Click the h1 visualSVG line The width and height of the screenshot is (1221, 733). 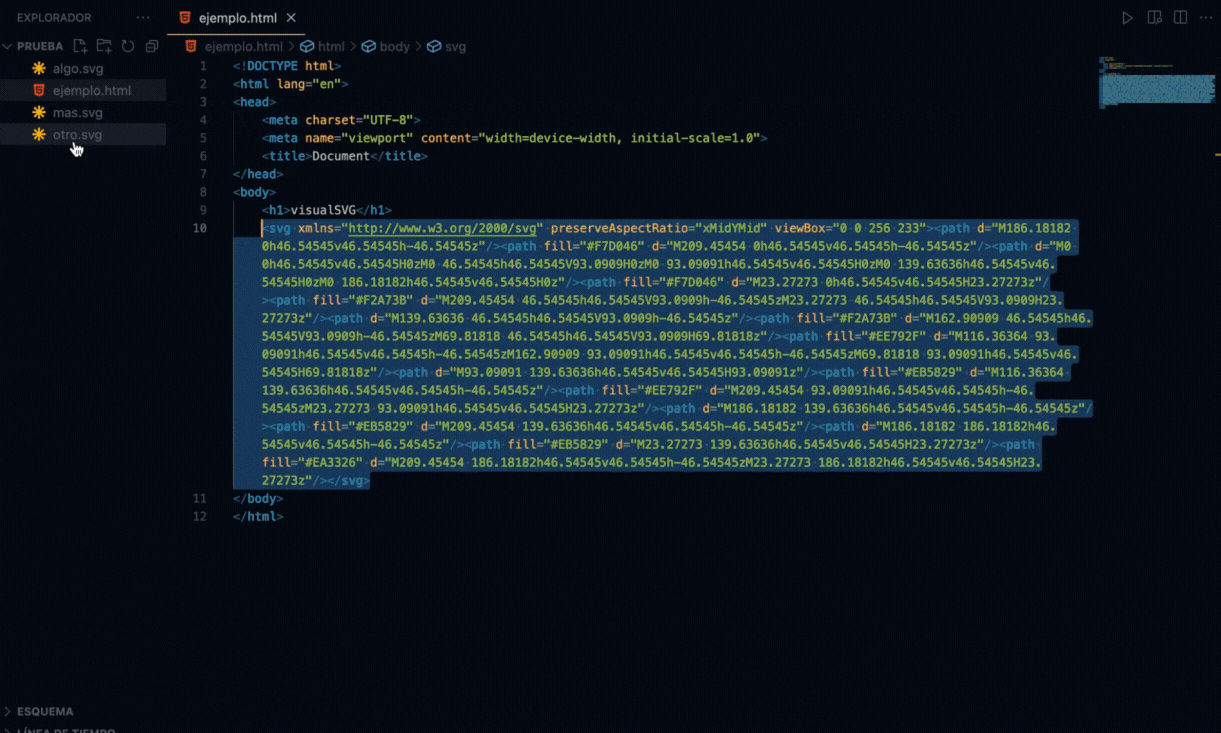(x=327, y=210)
